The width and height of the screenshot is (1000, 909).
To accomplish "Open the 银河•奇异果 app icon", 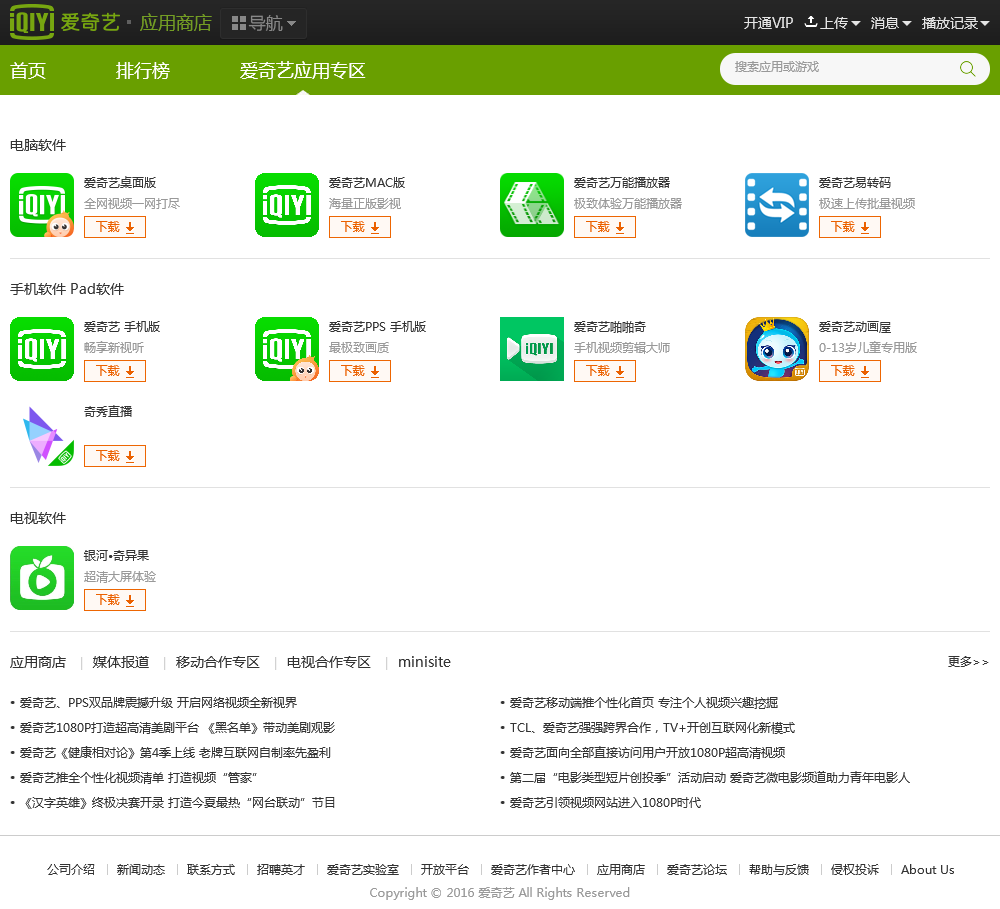I will [42, 578].
